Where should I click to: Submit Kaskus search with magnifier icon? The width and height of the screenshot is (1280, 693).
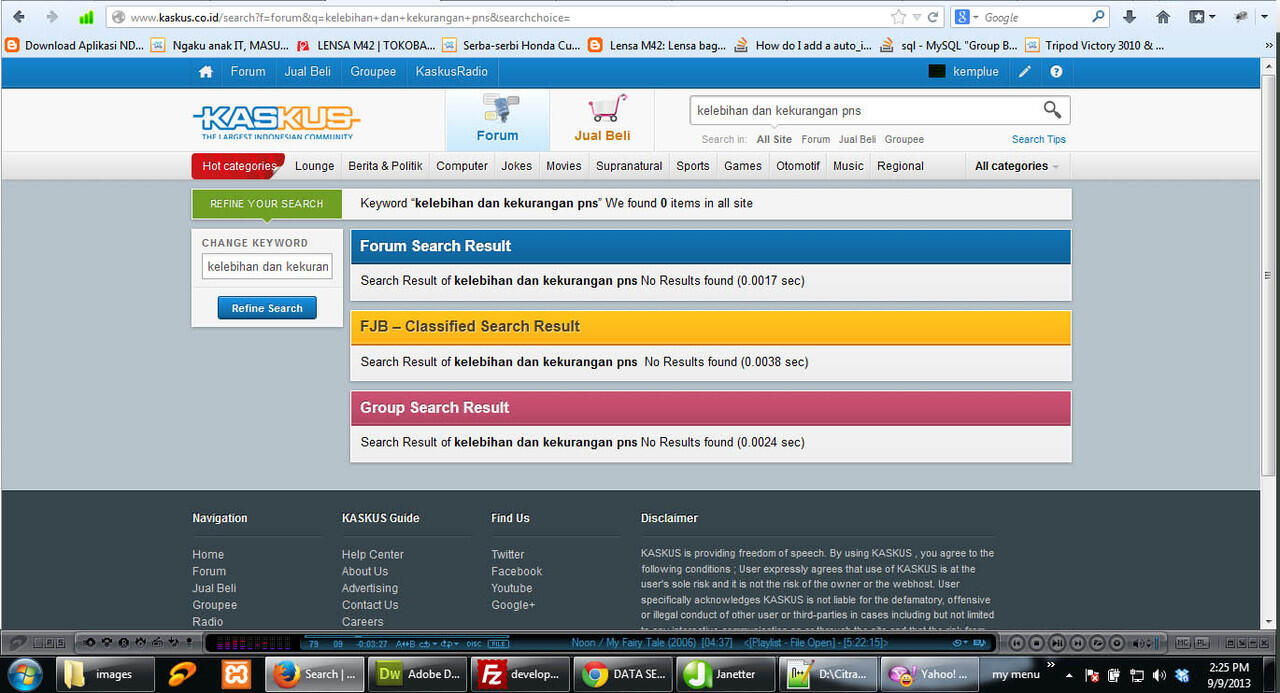(x=1052, y=110)
